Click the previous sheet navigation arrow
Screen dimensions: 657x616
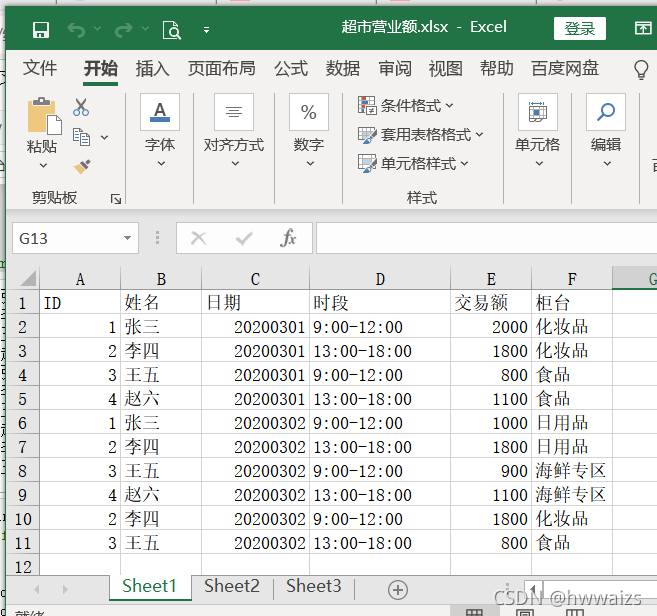[37, 589]
